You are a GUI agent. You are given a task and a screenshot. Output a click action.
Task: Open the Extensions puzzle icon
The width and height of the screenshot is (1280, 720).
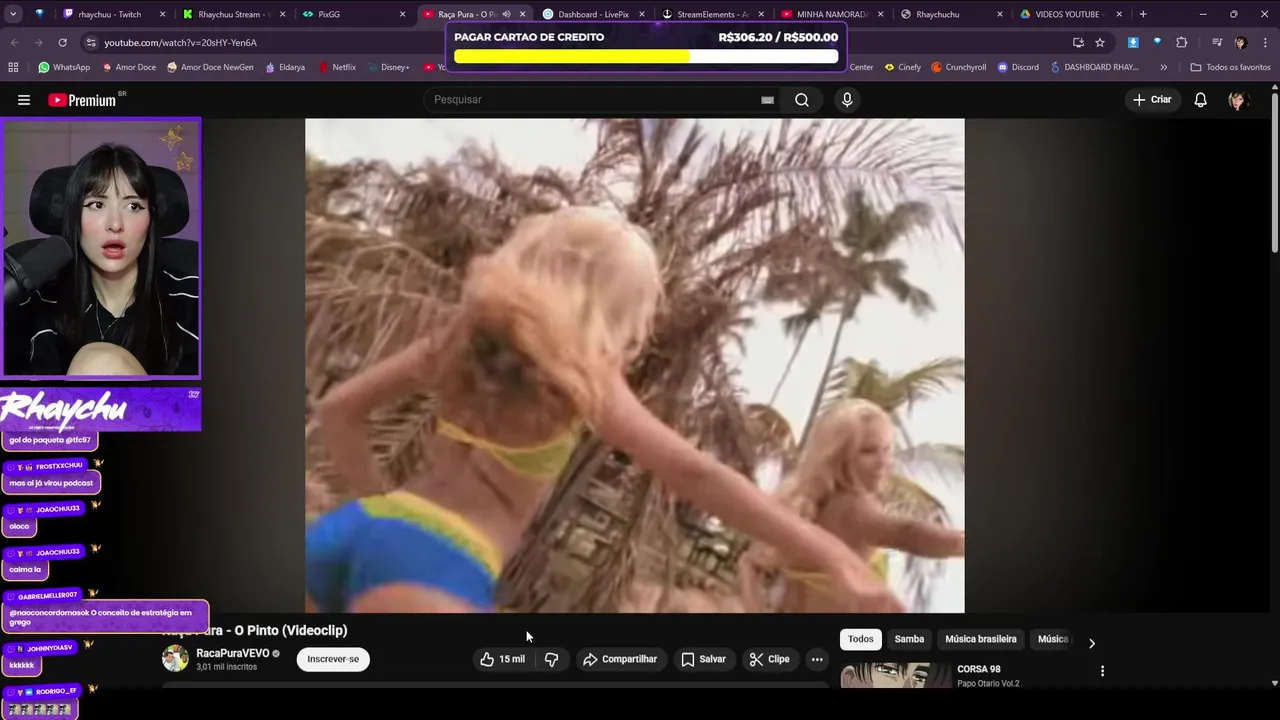point(1181,42)
